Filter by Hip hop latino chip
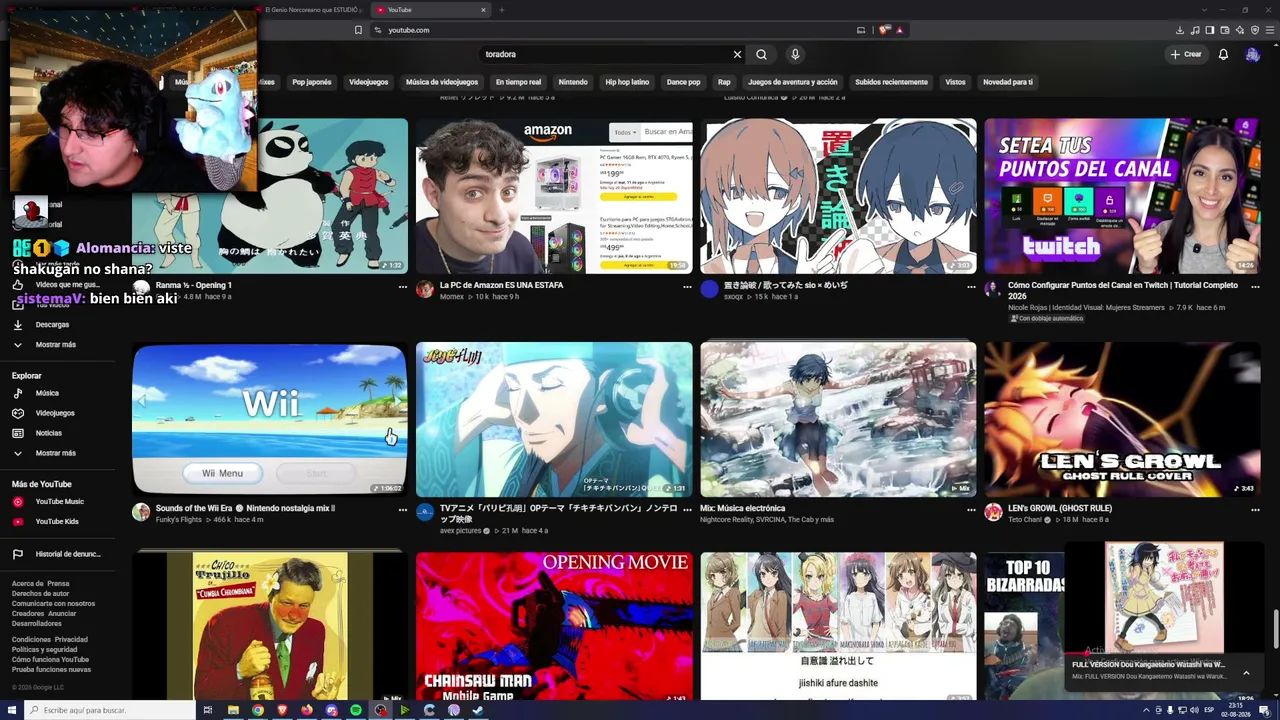The image size is (1280, 720). (x=627, y=82)
